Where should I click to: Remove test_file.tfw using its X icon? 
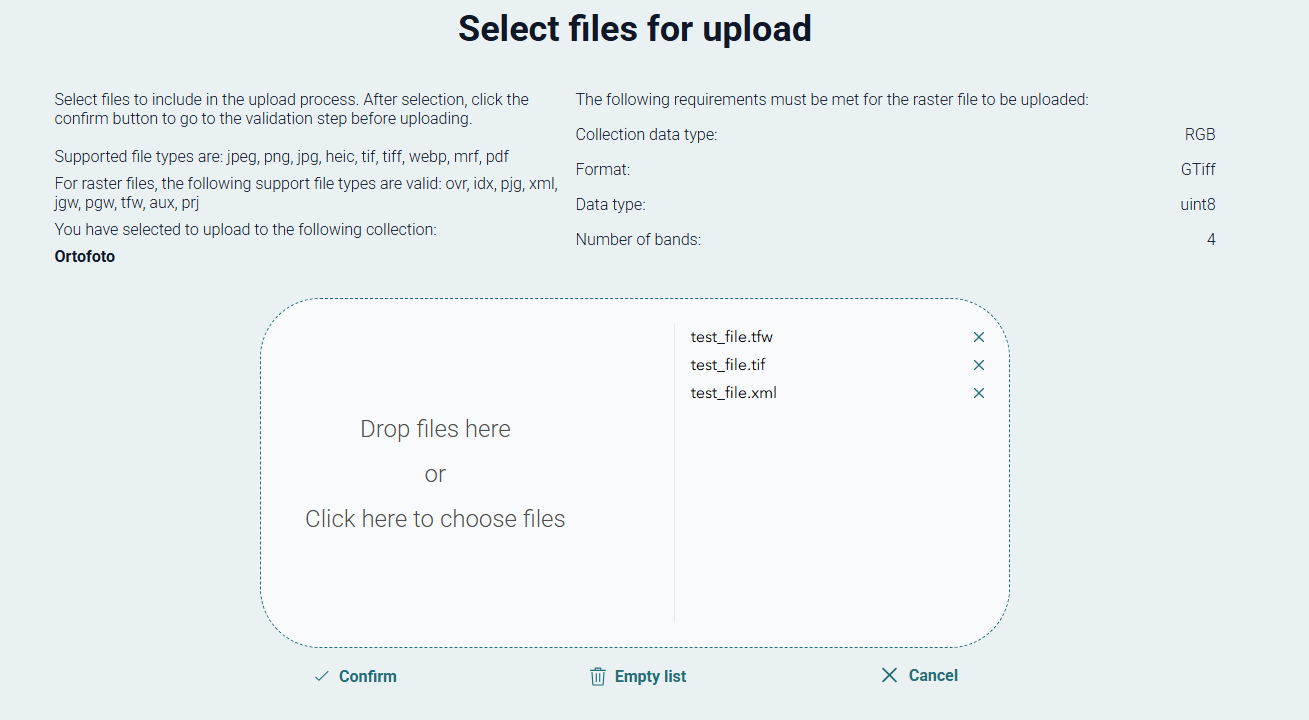[979, 337]
